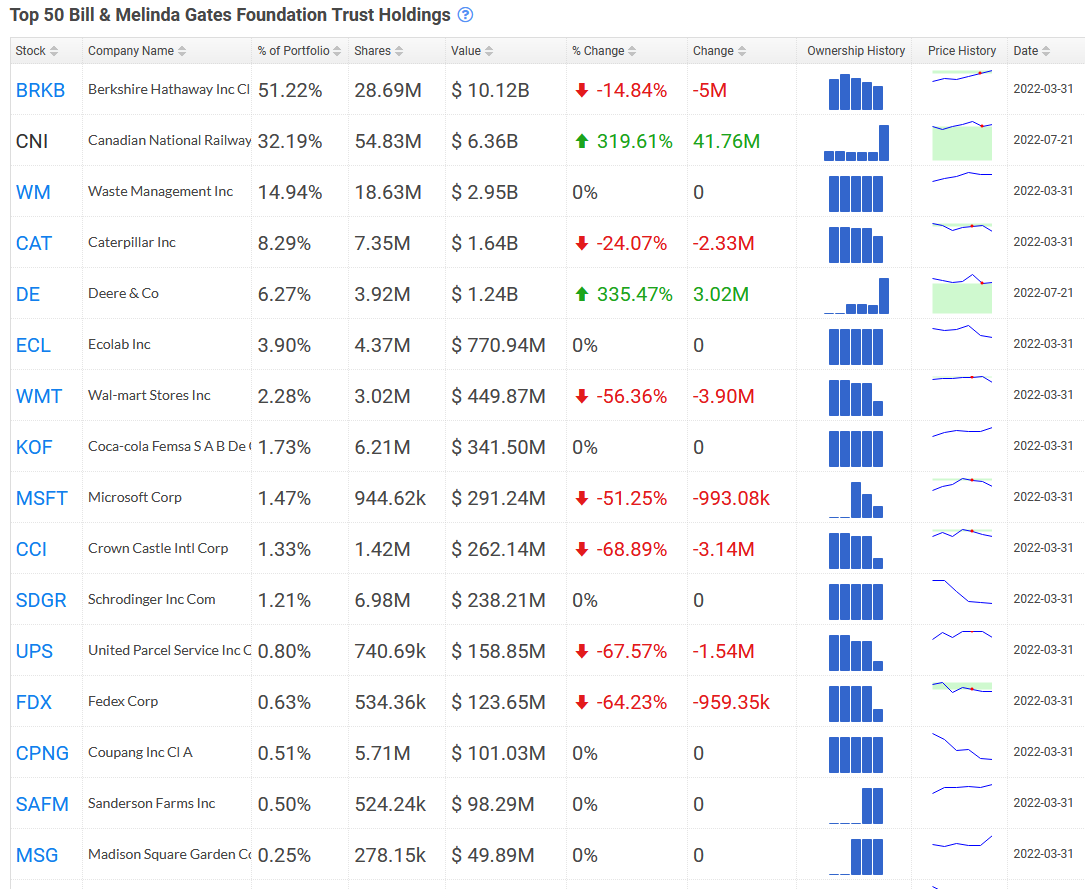View CNI price history sparkline
The height and width of the screenshot is (889, 1085).
click(962, 142)
